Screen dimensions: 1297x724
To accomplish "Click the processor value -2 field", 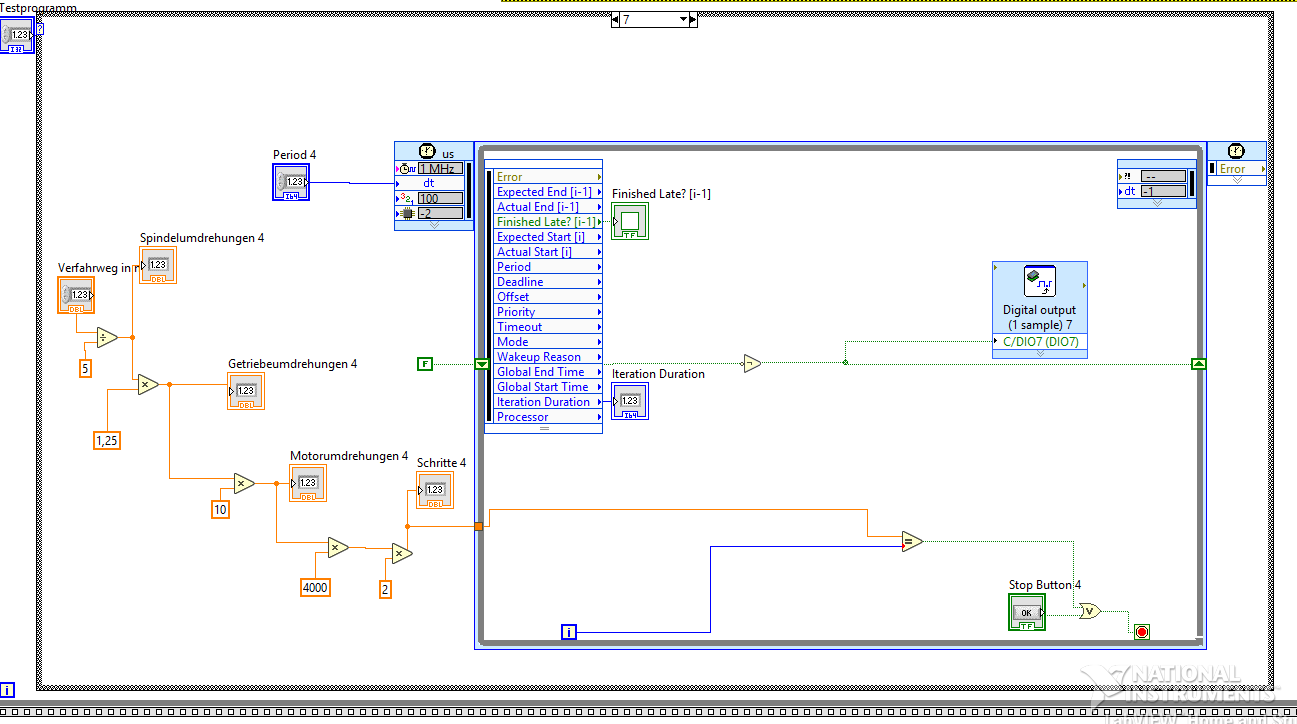I will click(x=440, y=213).
